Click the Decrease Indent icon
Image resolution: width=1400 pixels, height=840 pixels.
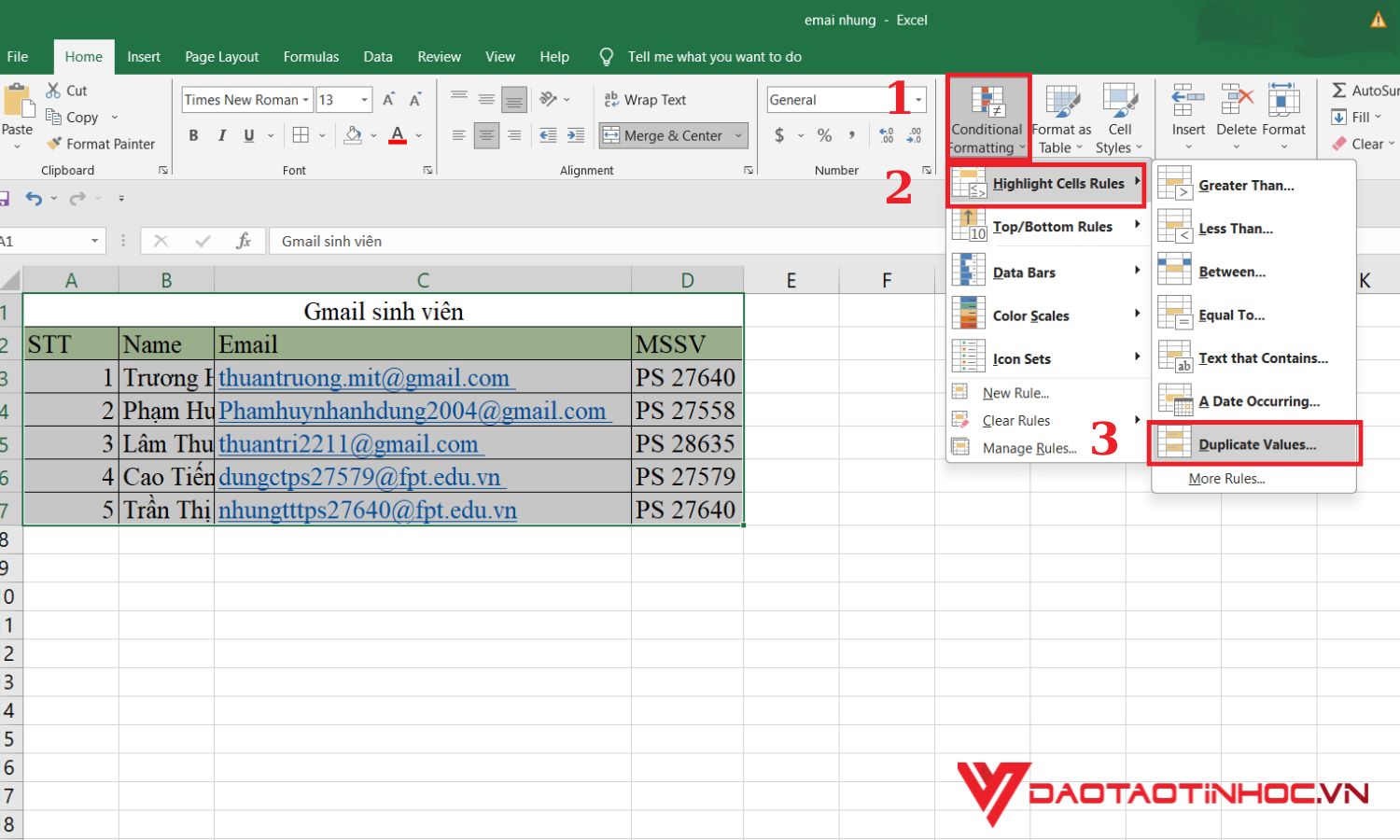tap(548, 135)
